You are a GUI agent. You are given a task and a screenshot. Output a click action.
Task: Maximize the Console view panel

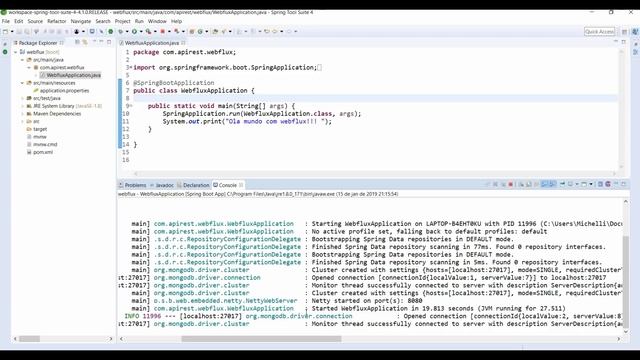point(623,184)
